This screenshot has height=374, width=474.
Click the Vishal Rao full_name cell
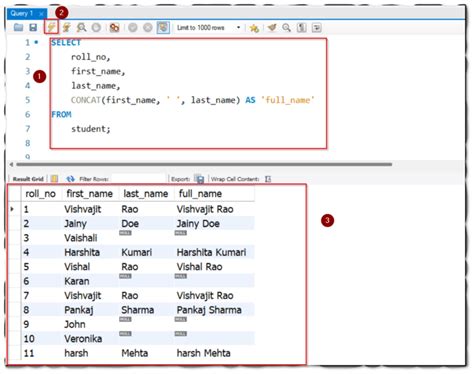pos(214,267)
